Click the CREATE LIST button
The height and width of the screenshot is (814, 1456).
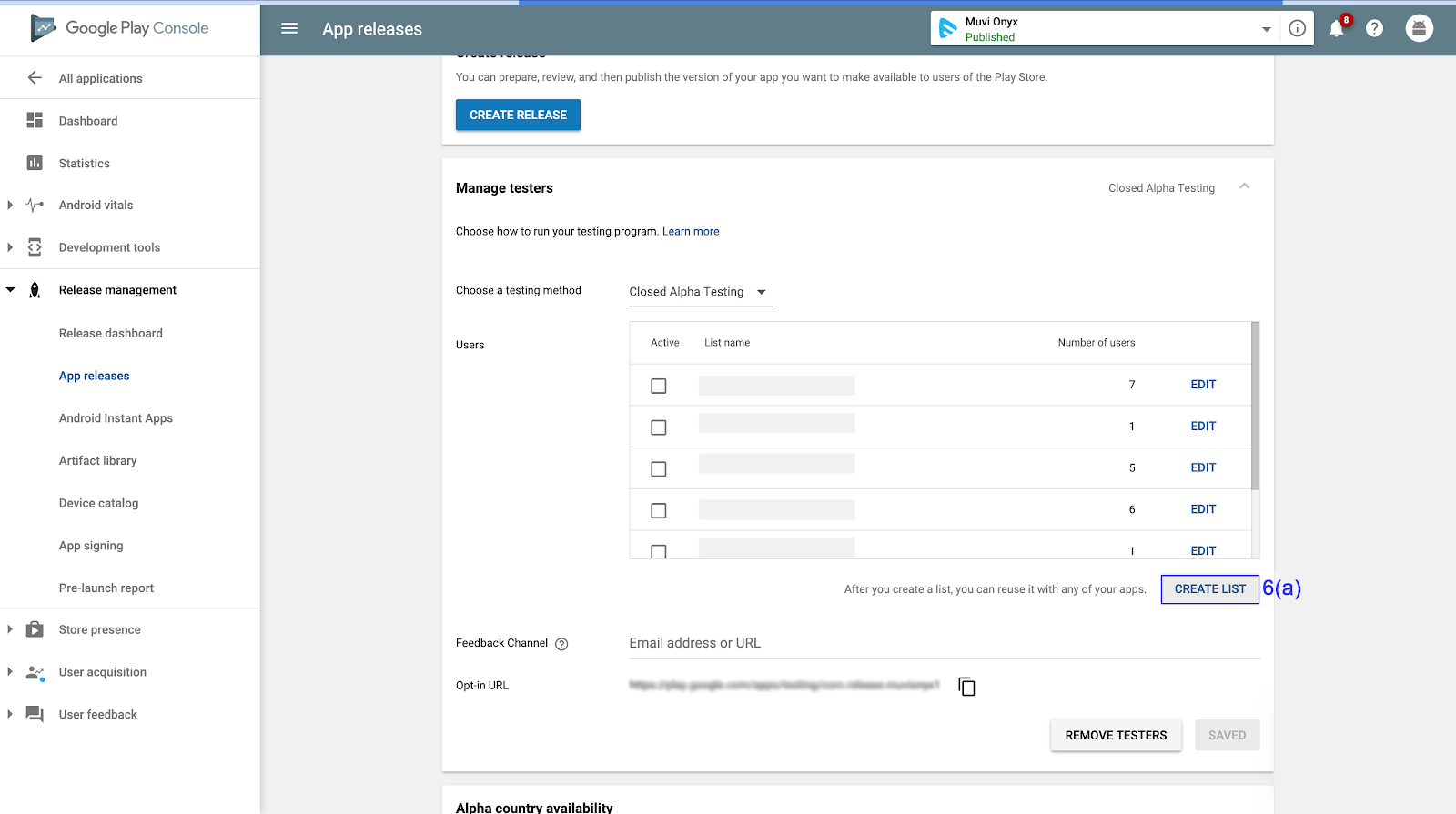(1209, 589)
